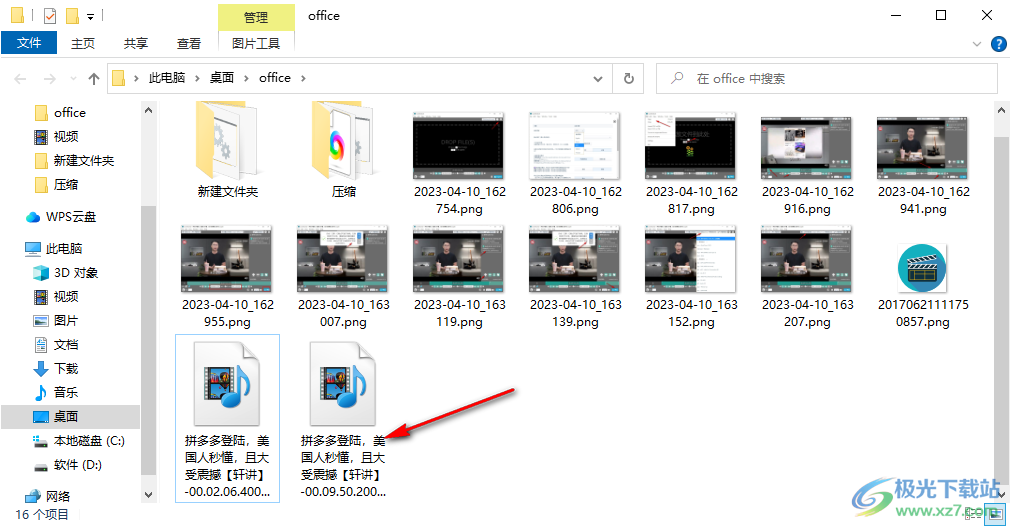Viewport: 1011px width, 527px height.
Task: Switch to the 主页 ribbon tab
Action: pyautogui.click(x=83, y=43)
